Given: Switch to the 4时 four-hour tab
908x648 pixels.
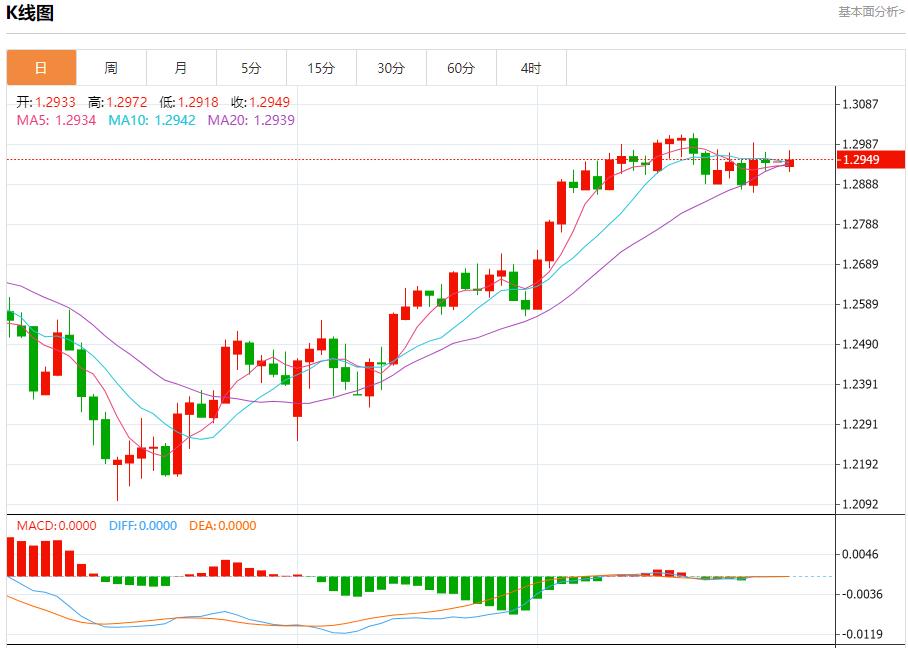Looking at the screenshot, I should pos(531,68).
